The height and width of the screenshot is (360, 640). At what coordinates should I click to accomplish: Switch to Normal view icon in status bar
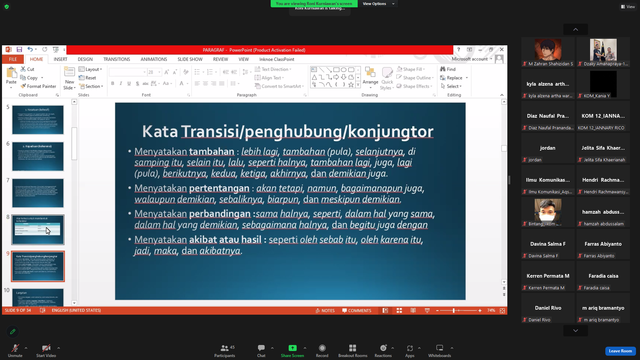pyautogui.click(x=385, y=311)
